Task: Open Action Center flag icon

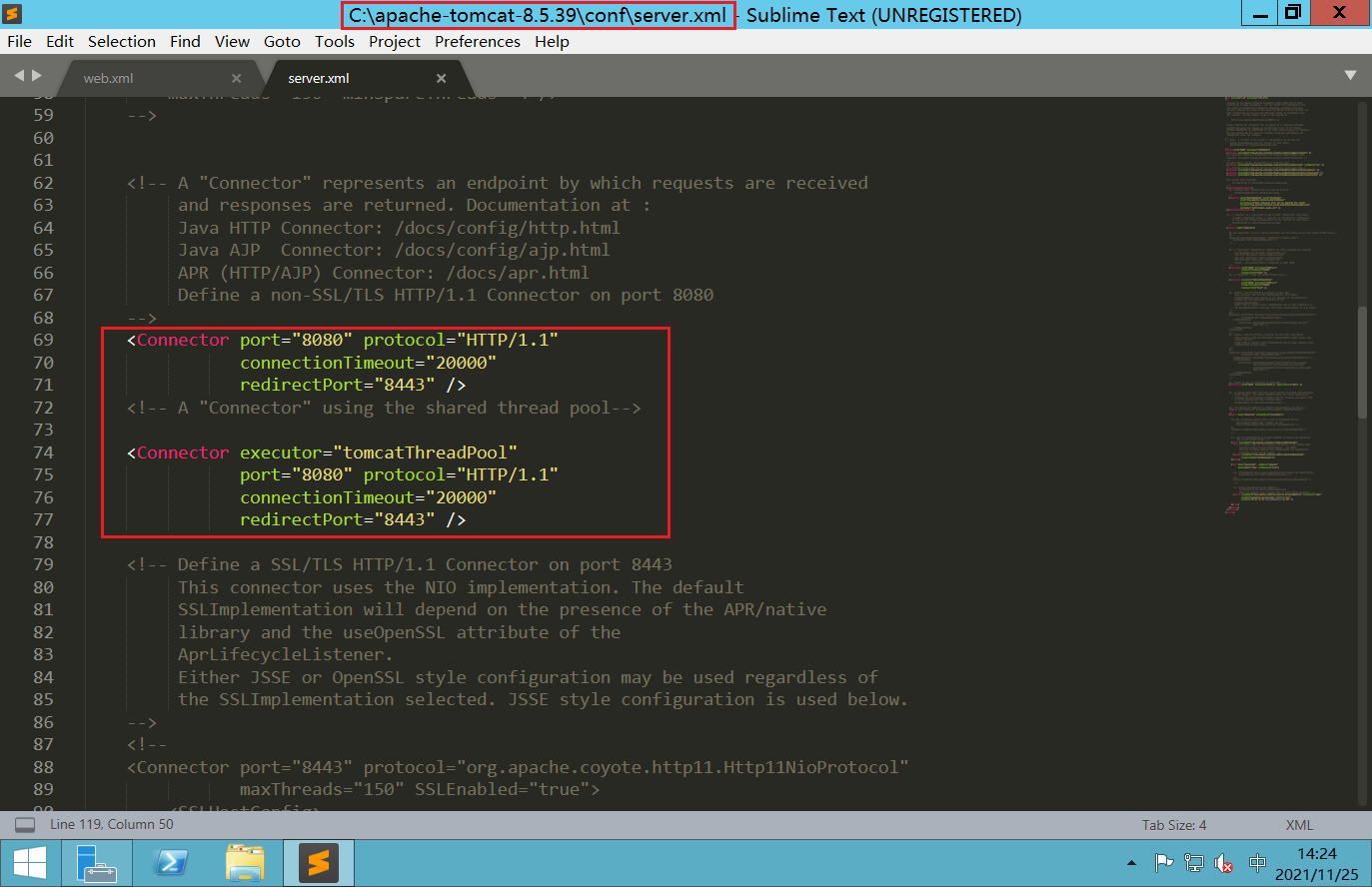Action: [x=1163, y=863]
